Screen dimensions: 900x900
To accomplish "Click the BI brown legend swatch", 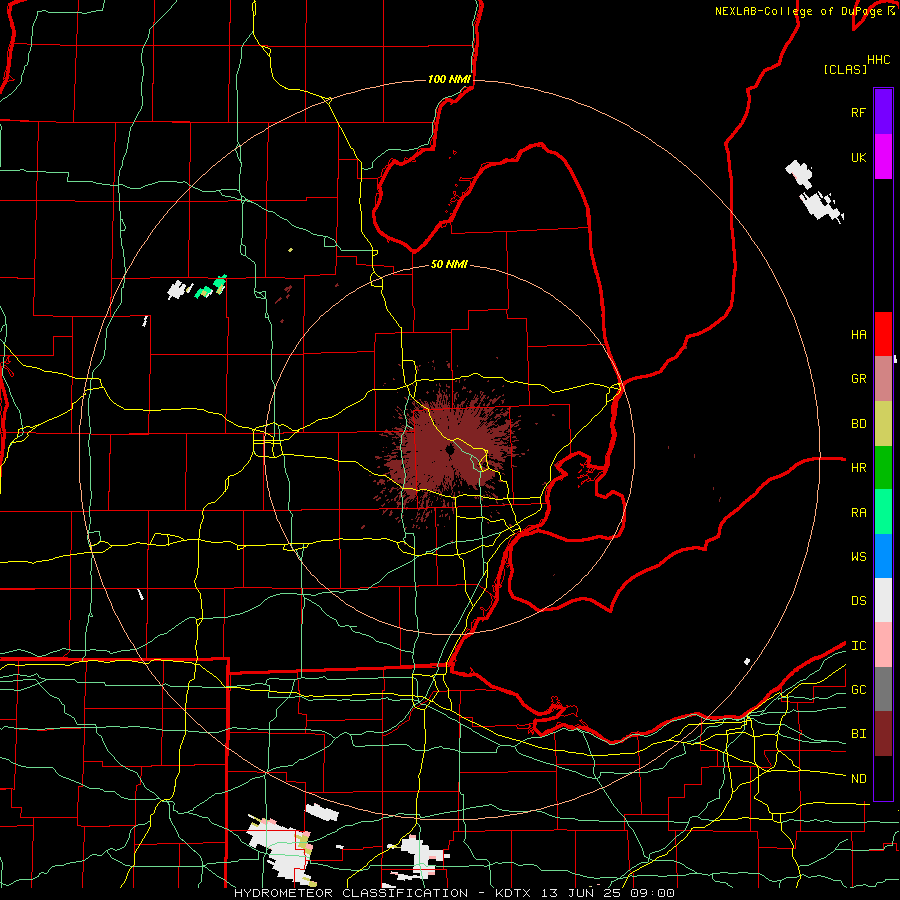I will coord(883,734).
